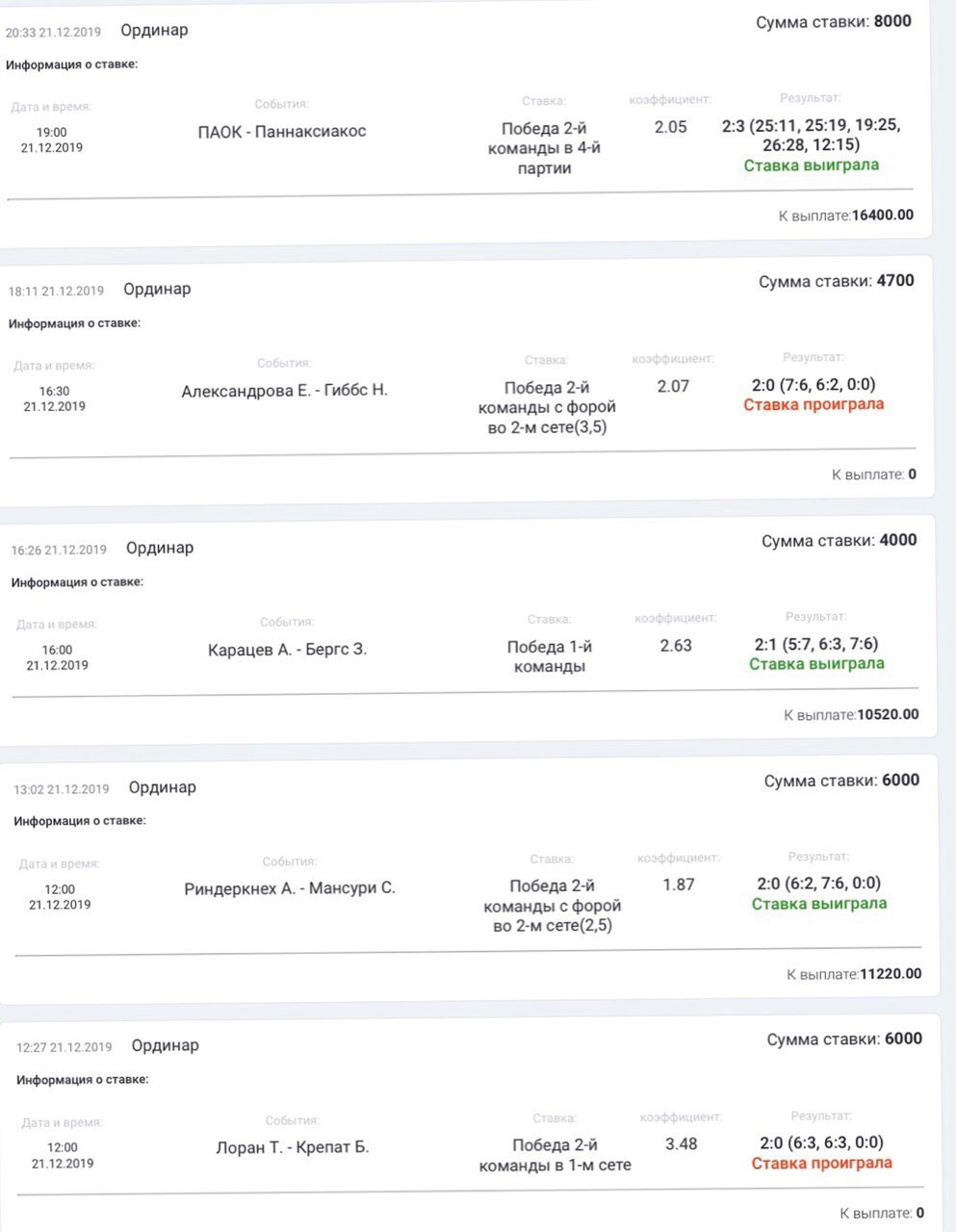Click the ПАОК - Паннаксиакос event name
The width and height of the screenshot is (956, 1232).
click(282, 132)
